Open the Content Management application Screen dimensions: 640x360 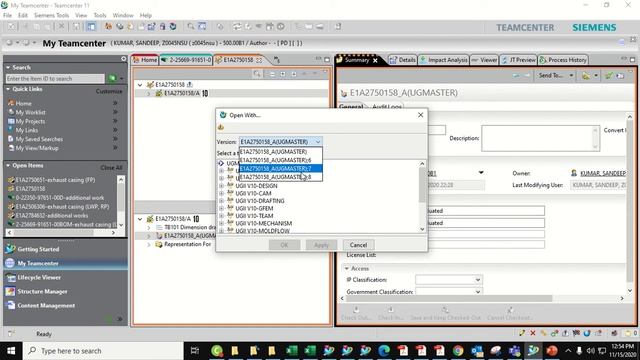click(x=46, y=305)
